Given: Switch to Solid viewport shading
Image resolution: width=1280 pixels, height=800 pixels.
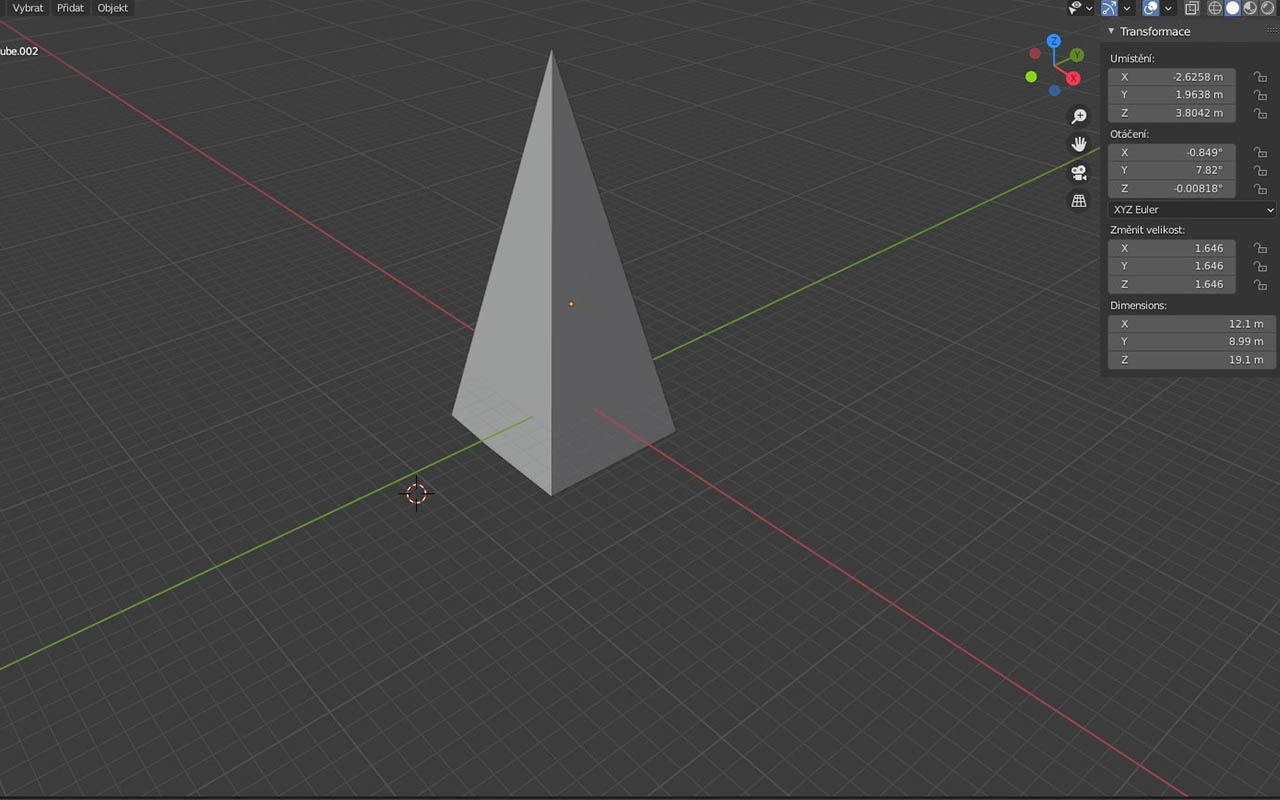Looking at the screenshot, I should point(1233,8).
